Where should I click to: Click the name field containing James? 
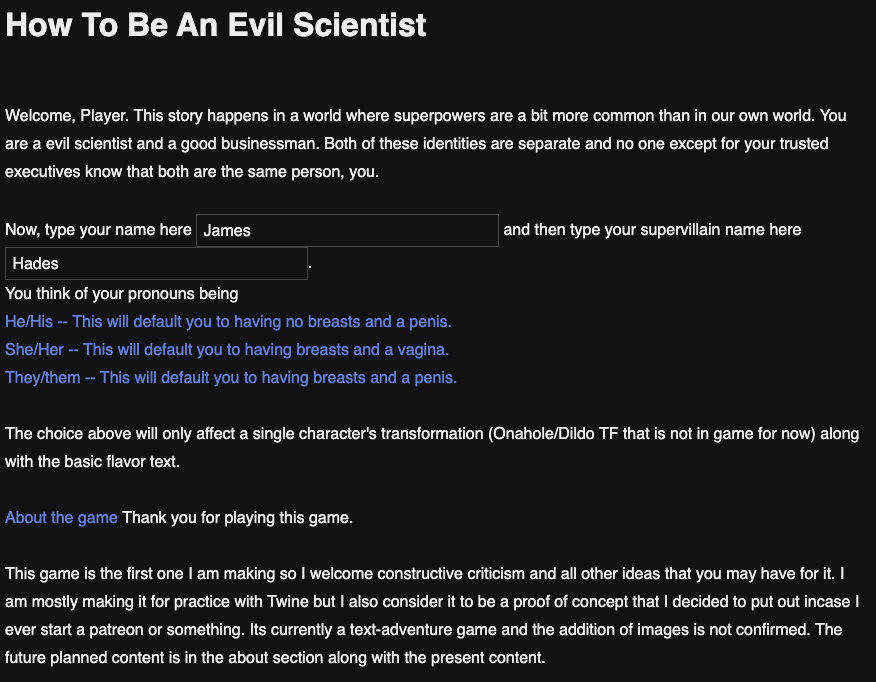coord(347,230)
